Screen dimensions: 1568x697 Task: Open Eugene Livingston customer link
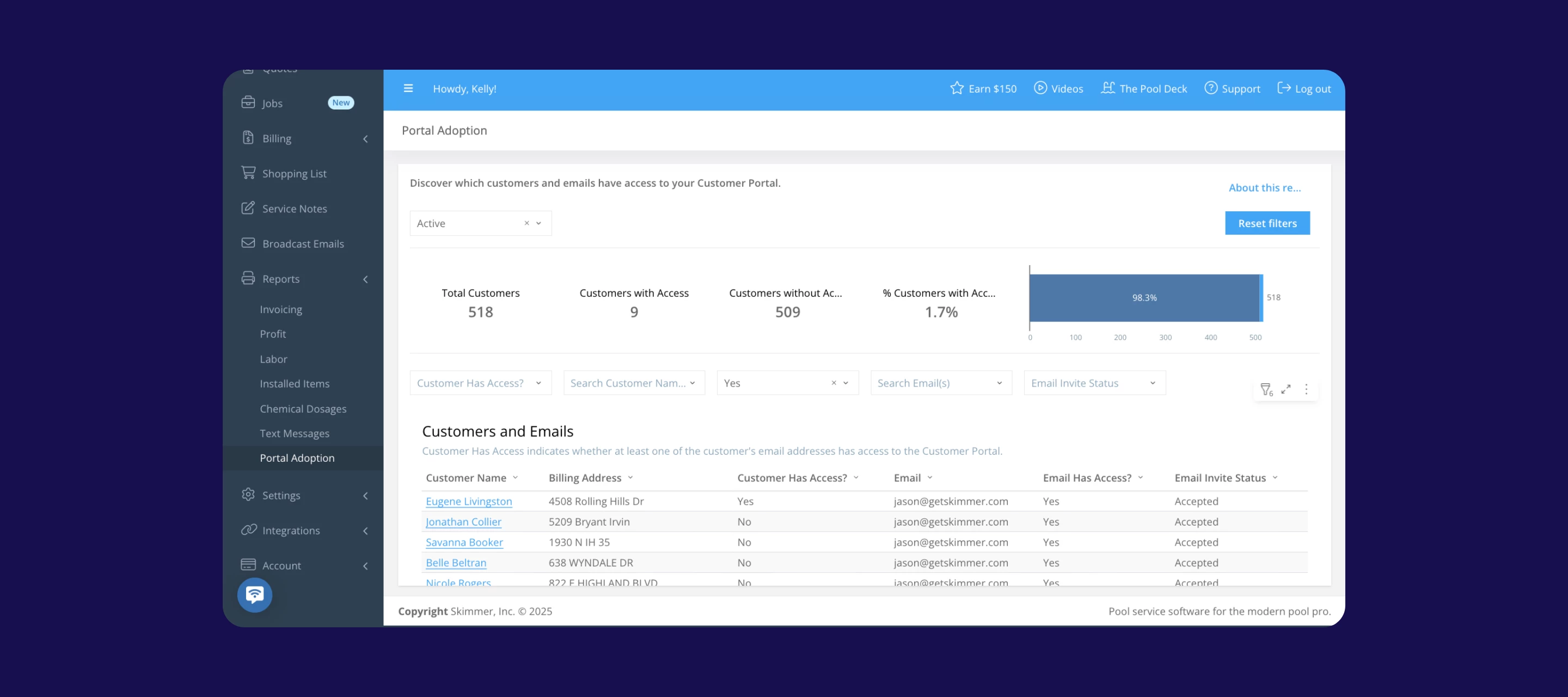coord(468,501)
